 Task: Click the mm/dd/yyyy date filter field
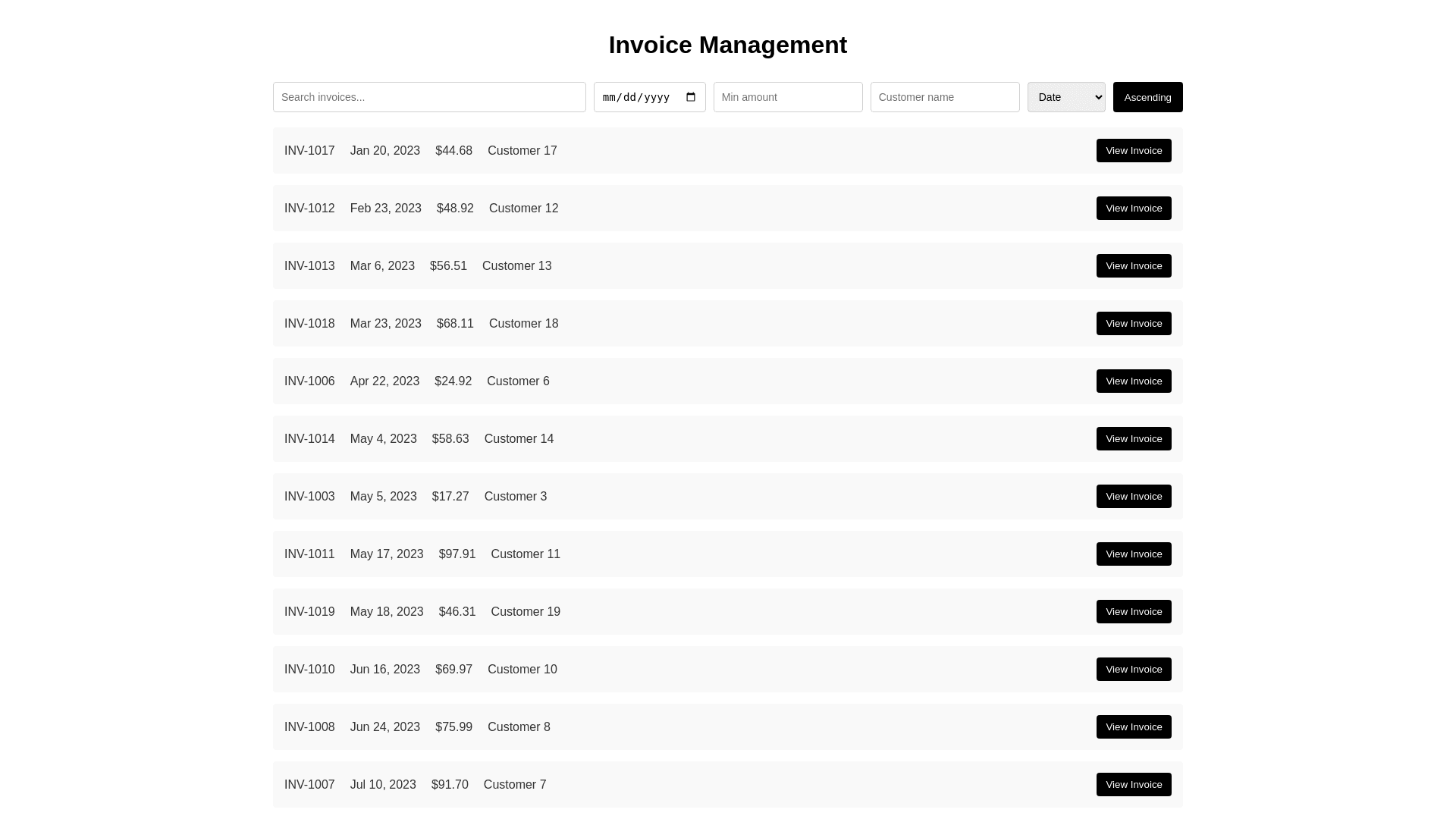(637, 97)
